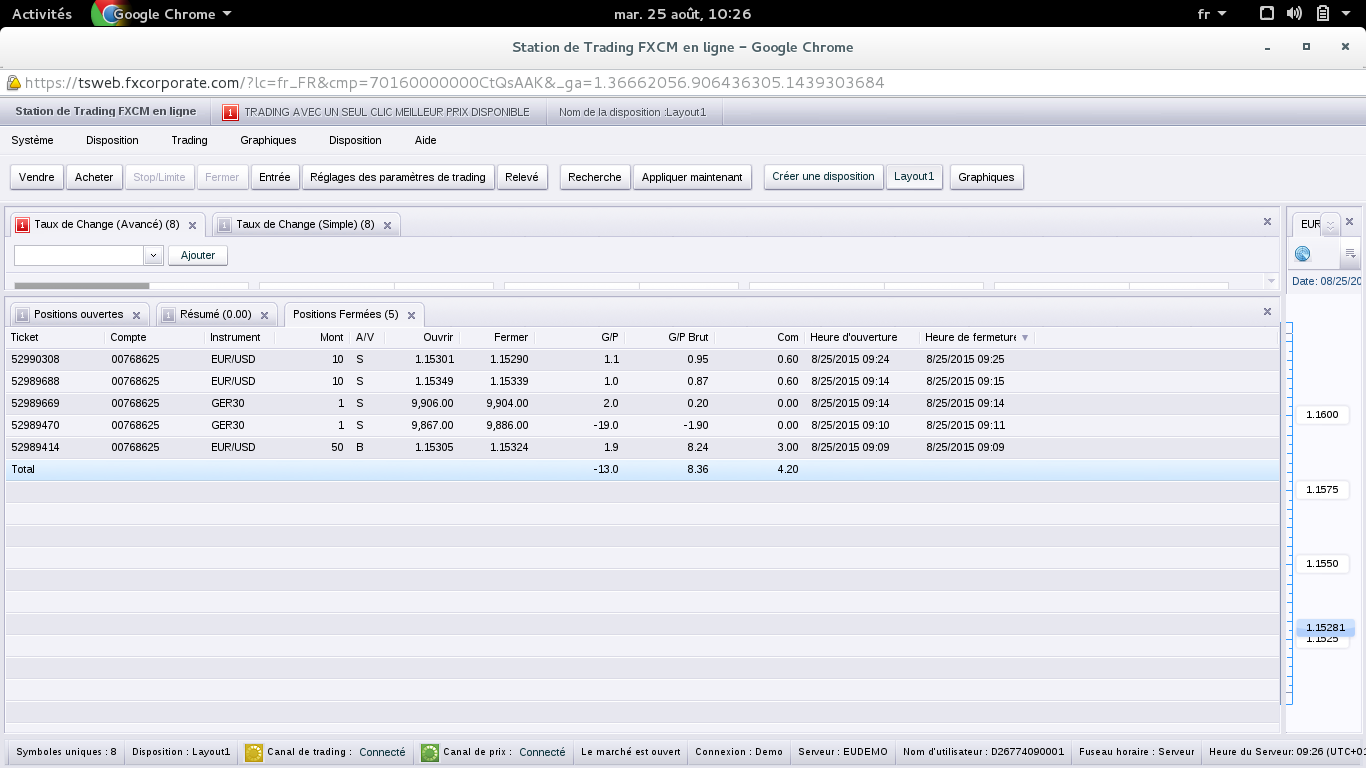
Task: Open the symbol combo box dropdown arrow
Action: coord(153,255)
